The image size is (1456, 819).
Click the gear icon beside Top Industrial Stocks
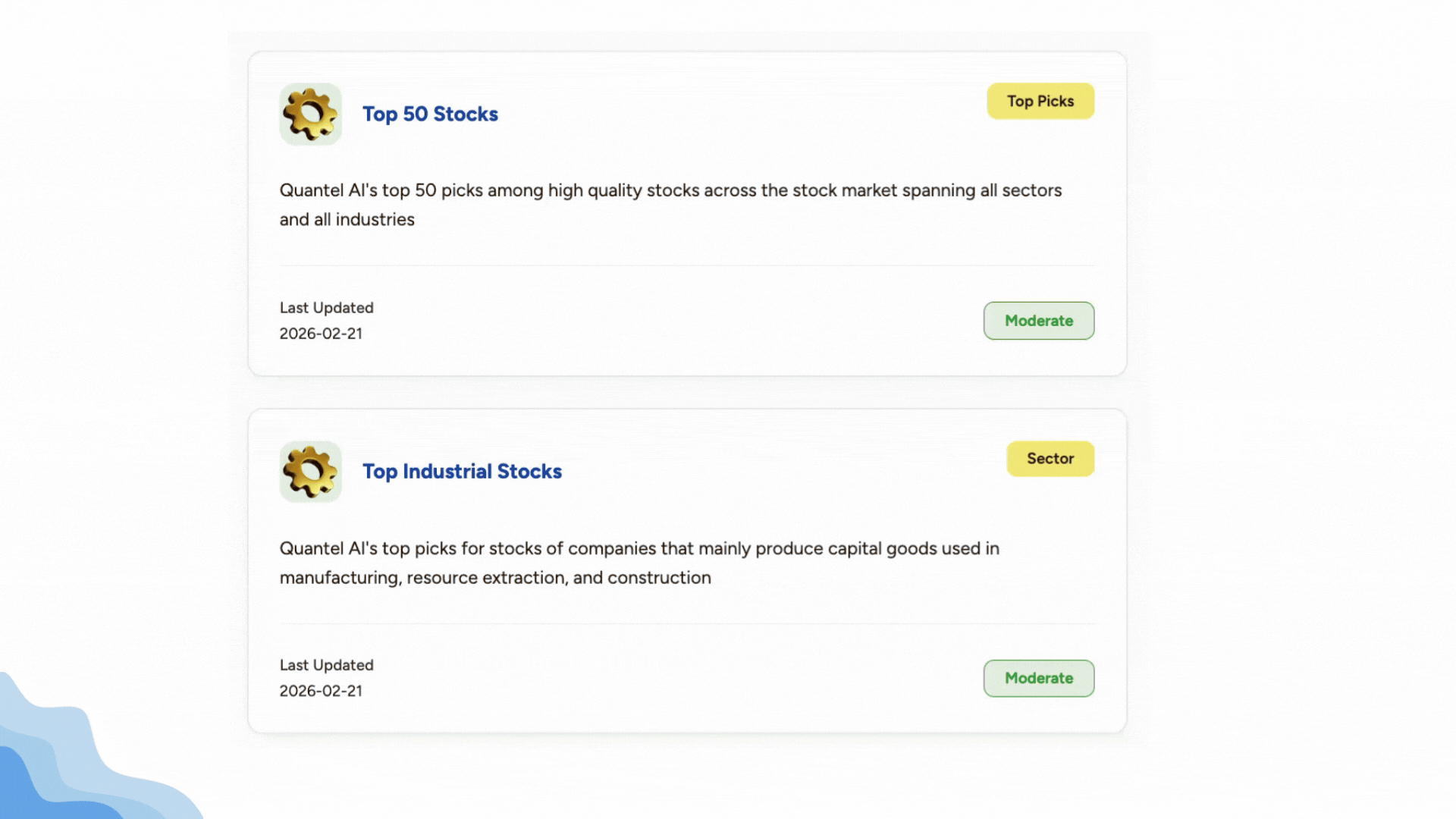click(310, 472)
